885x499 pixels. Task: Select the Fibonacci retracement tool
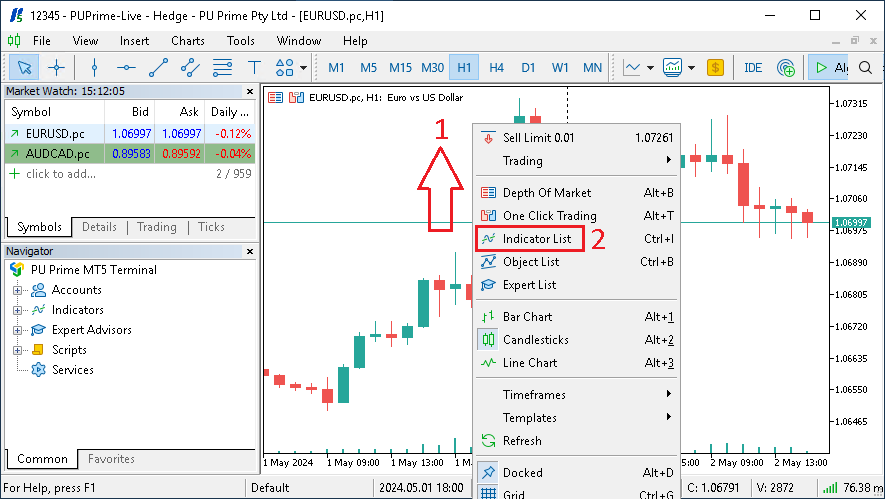pyautogui.click(x=222, y=68)
